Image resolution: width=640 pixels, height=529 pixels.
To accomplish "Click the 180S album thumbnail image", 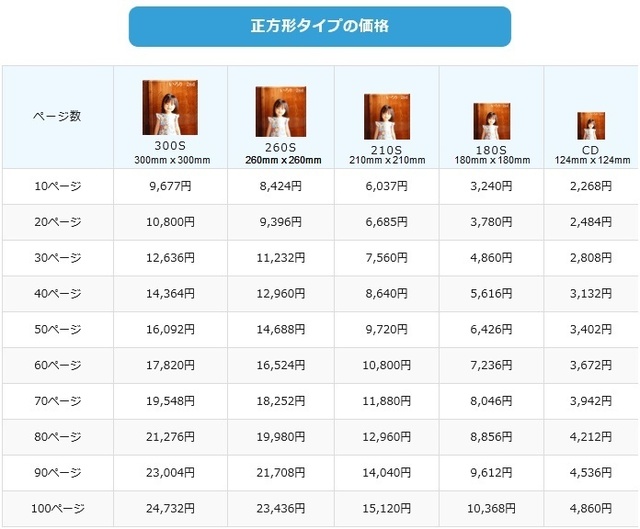I will point(493,121).
